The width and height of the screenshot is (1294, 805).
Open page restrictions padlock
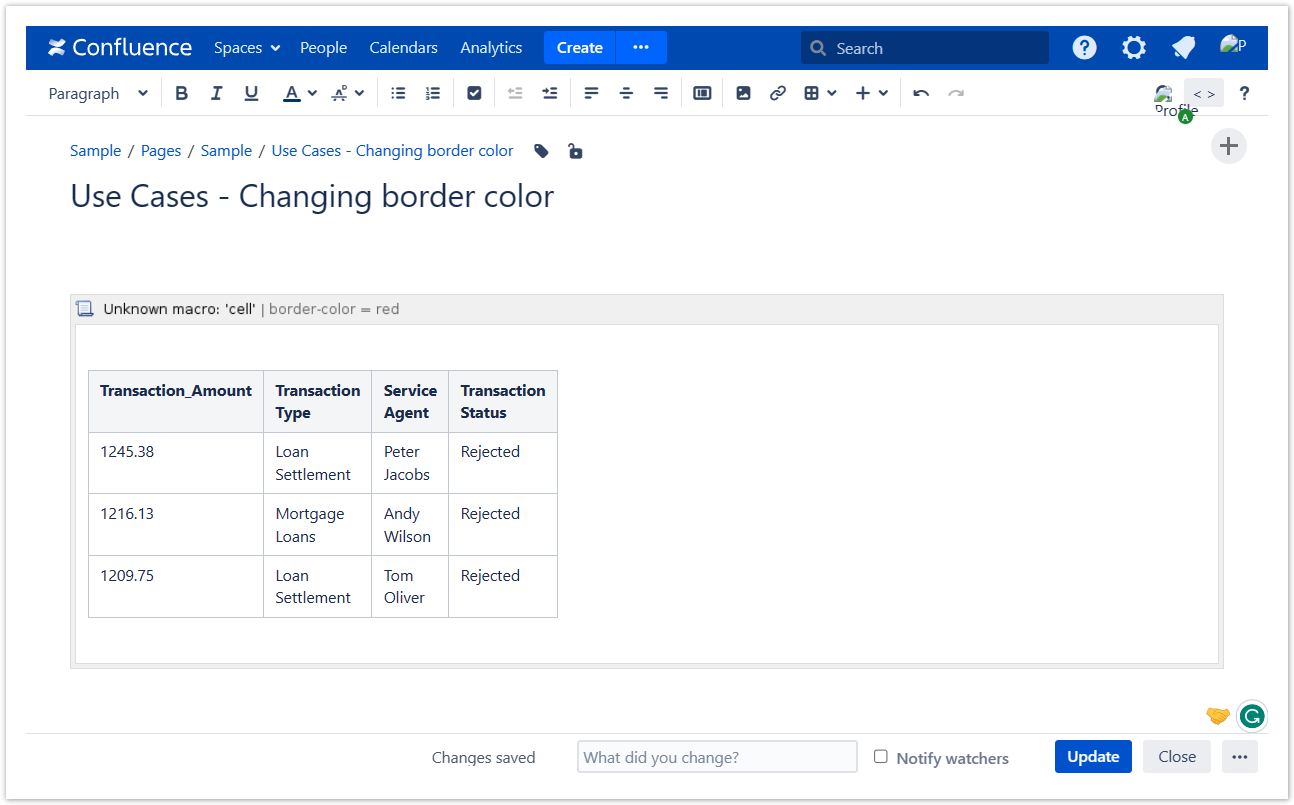[575, 151]
